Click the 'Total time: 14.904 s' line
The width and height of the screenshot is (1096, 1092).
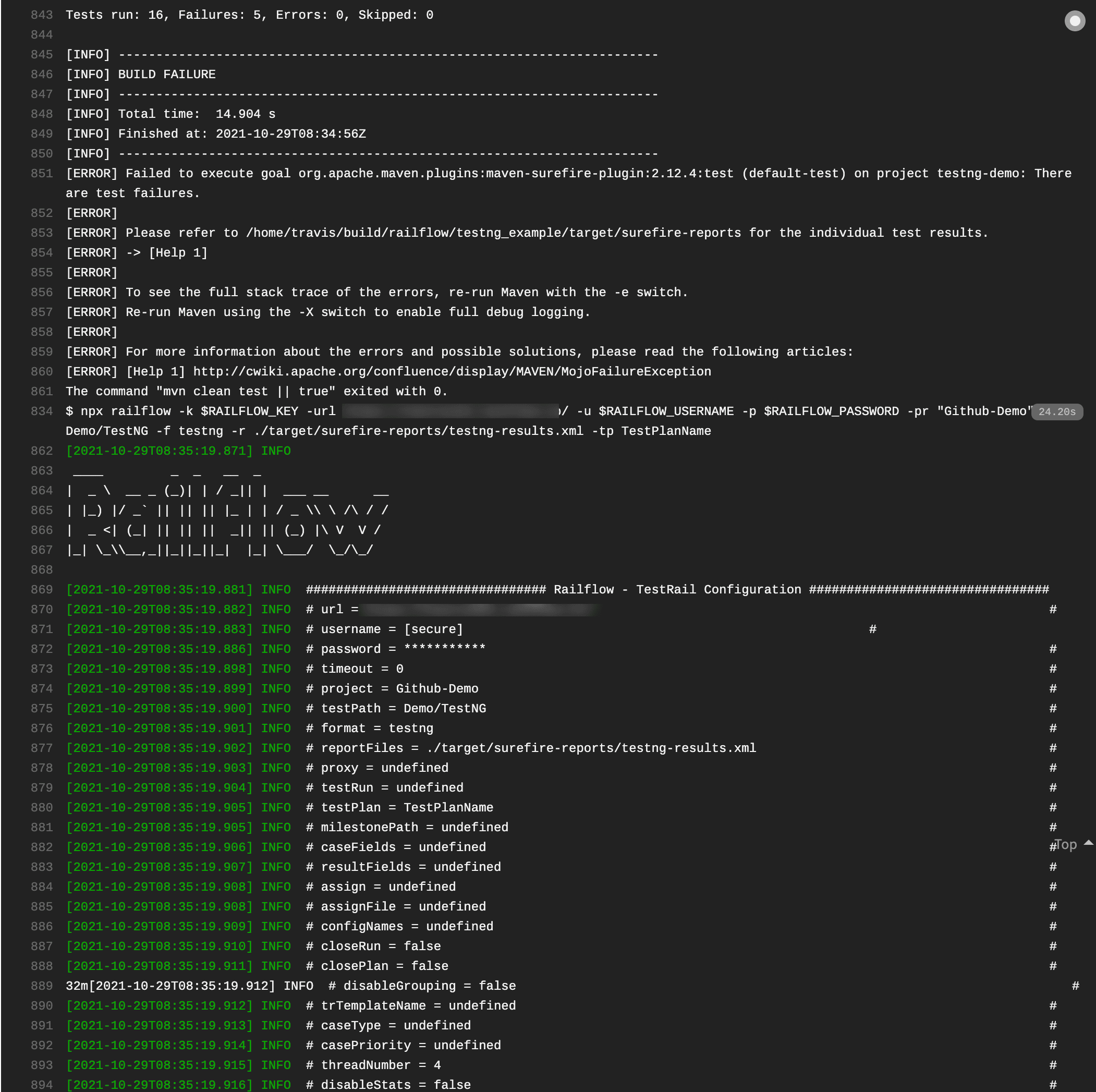[171, 115]
